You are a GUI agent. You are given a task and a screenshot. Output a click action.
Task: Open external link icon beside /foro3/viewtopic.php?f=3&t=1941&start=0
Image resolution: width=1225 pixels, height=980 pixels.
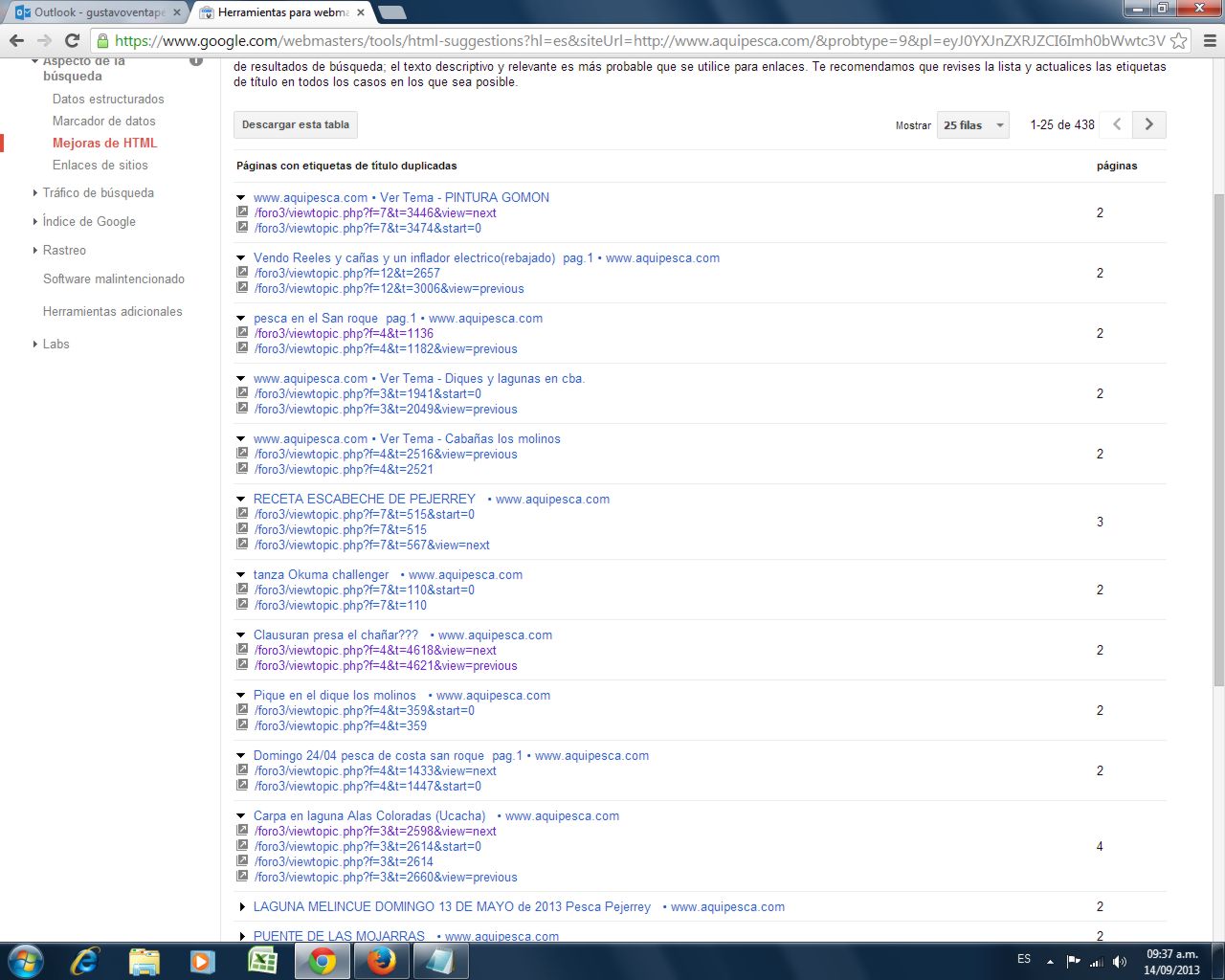tap(242, 393)
